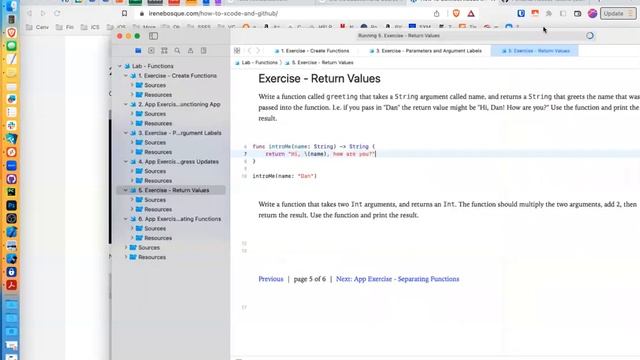Click the related items grid icon in editor
Screen dimensions: 640x360
coord(237,51)
